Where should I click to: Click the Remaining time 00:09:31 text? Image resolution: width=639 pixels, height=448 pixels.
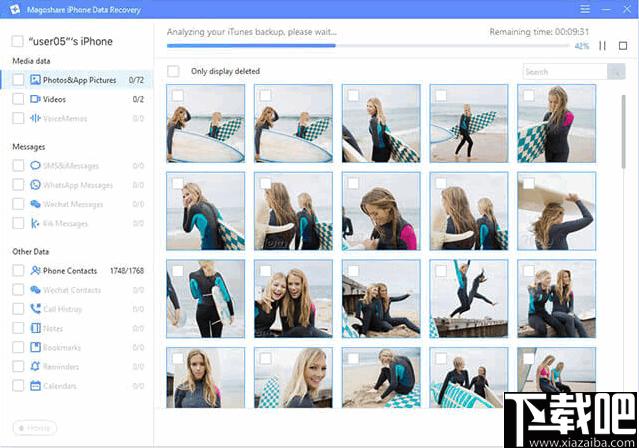539,32
